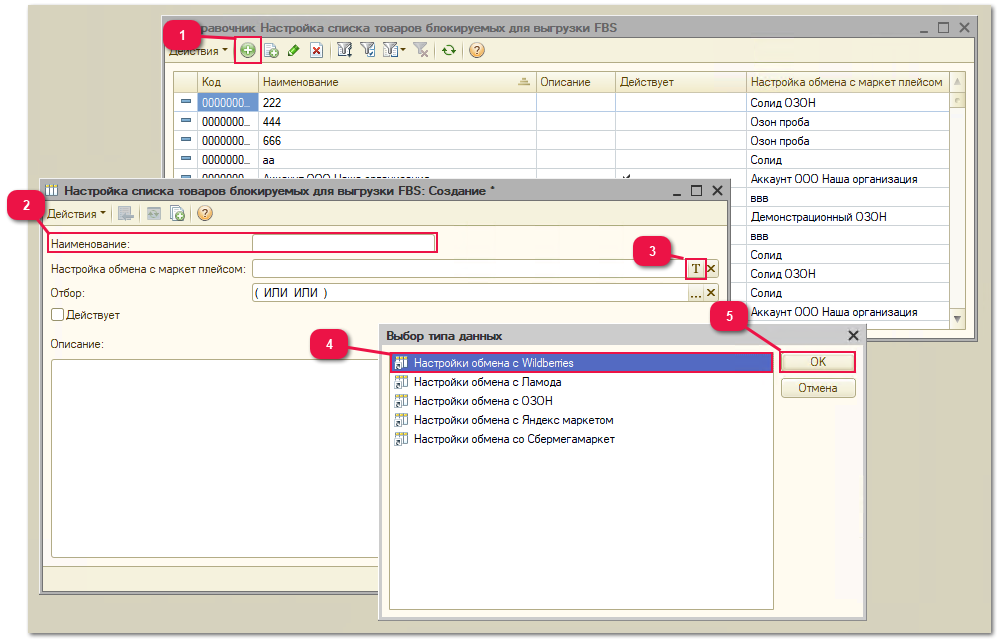
Task: Select Настройки обмена с Wildberries
Action: [581, 363]
